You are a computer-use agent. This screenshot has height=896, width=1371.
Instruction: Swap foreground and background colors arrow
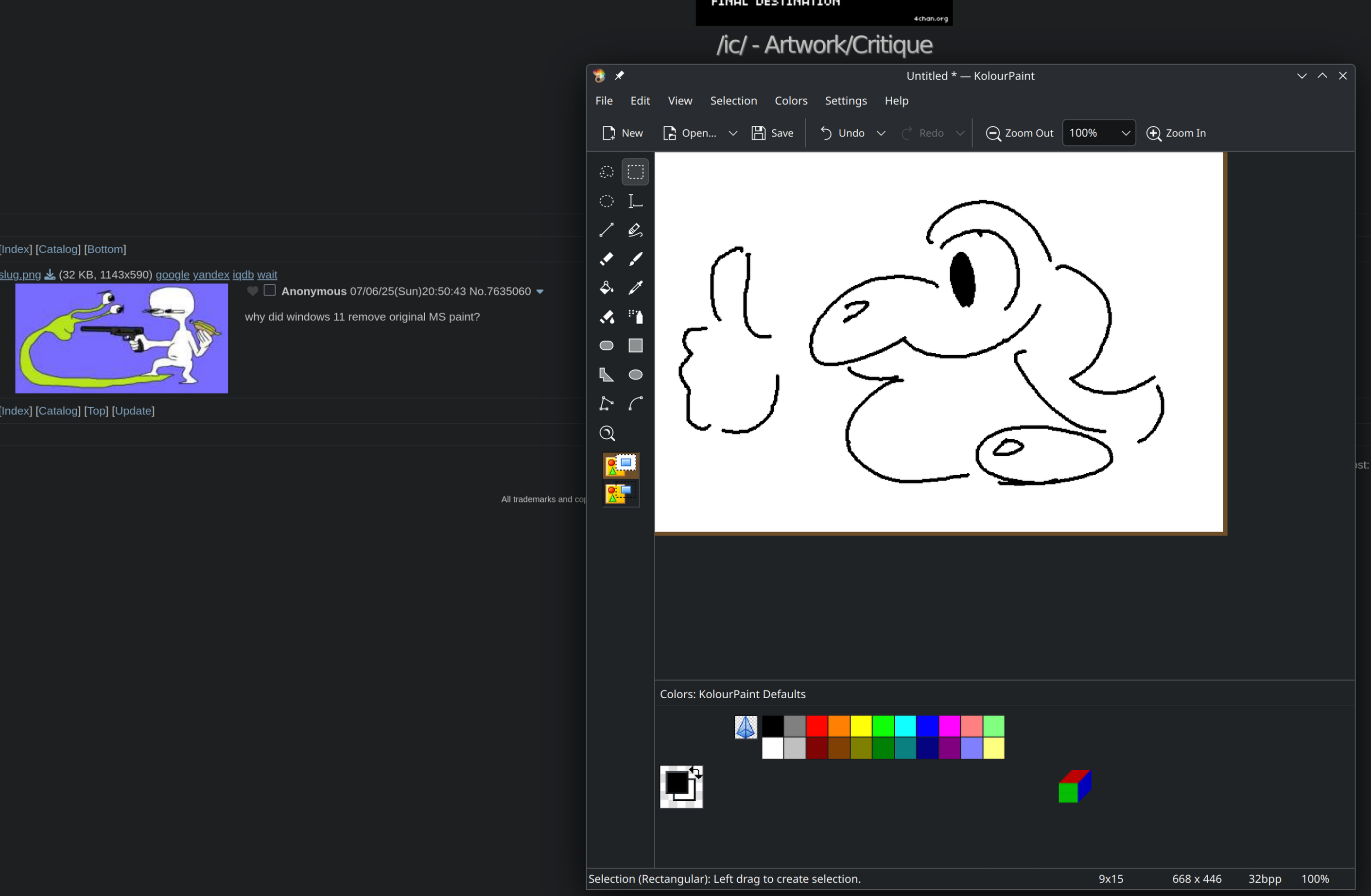696,773
